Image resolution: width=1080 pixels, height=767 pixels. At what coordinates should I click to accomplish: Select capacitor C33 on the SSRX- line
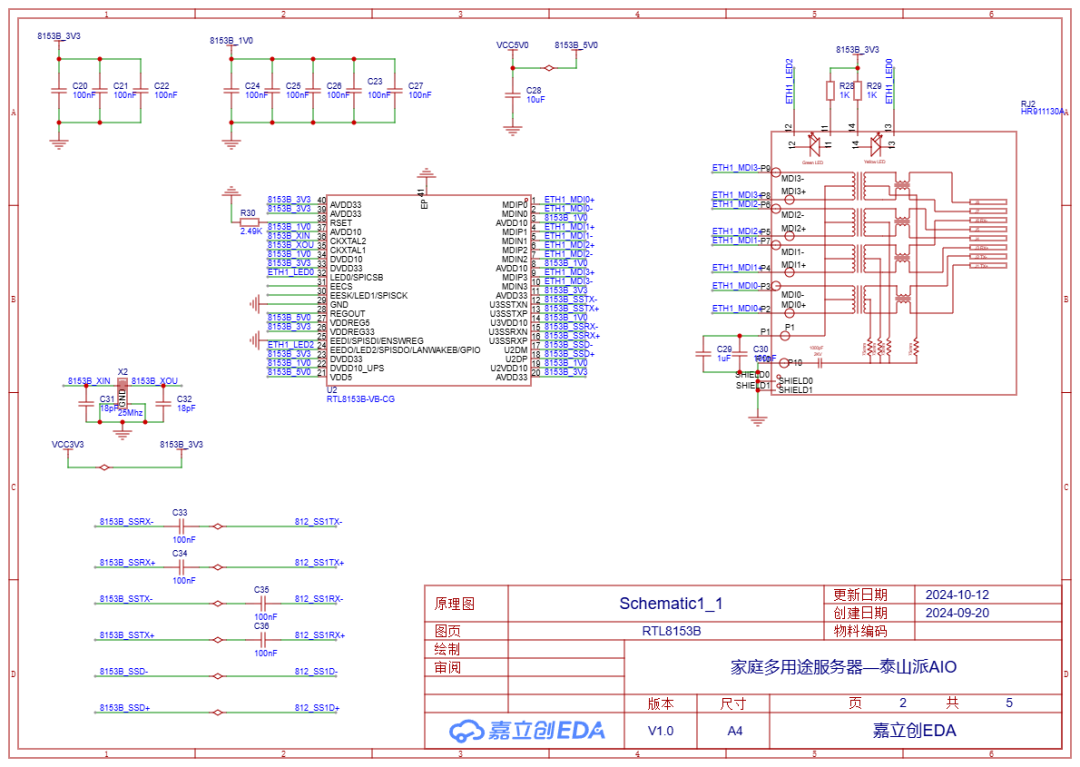click(x=180, y=525)
